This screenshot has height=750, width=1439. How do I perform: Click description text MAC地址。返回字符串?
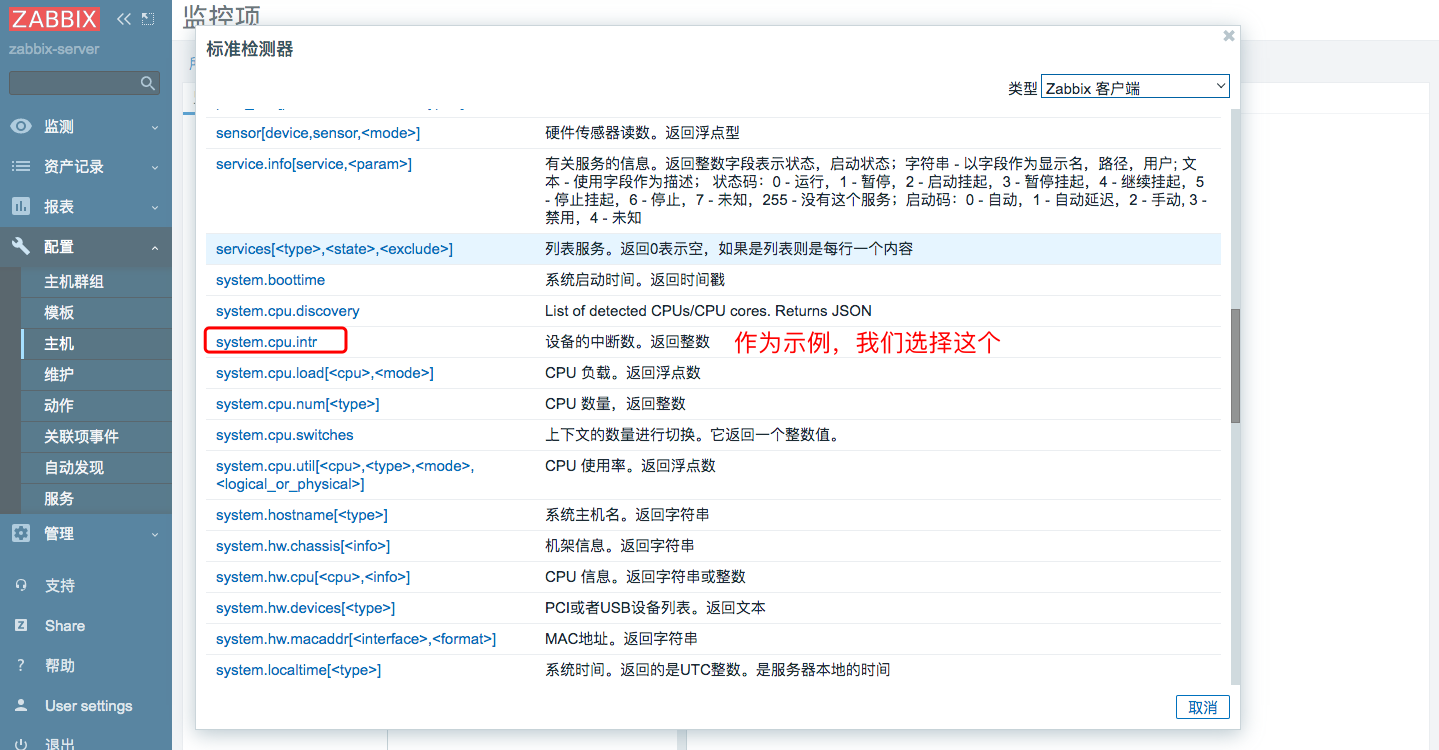coord(621,639)
